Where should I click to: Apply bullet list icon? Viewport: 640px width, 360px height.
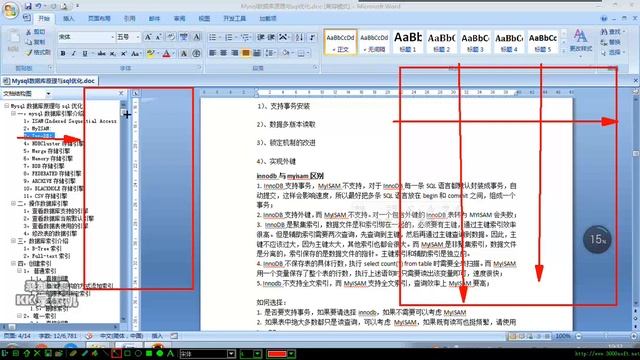click(213, 37)
